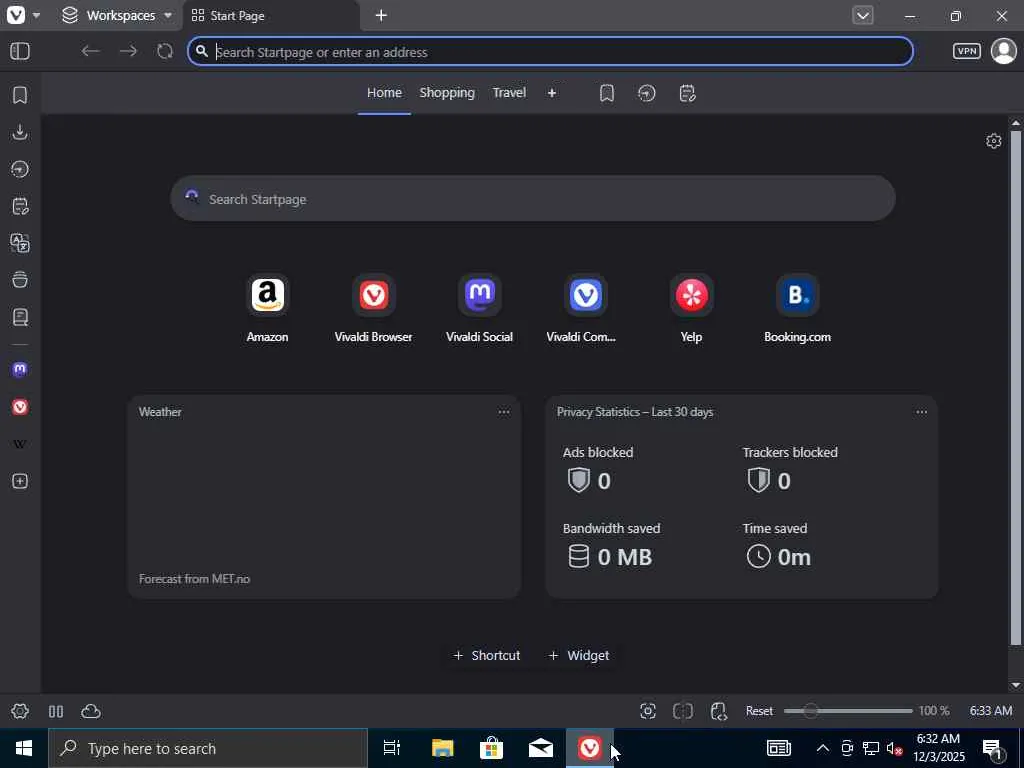Open Mastodon web panel in sidebar
1024x768 pixels.
point(20,370)
